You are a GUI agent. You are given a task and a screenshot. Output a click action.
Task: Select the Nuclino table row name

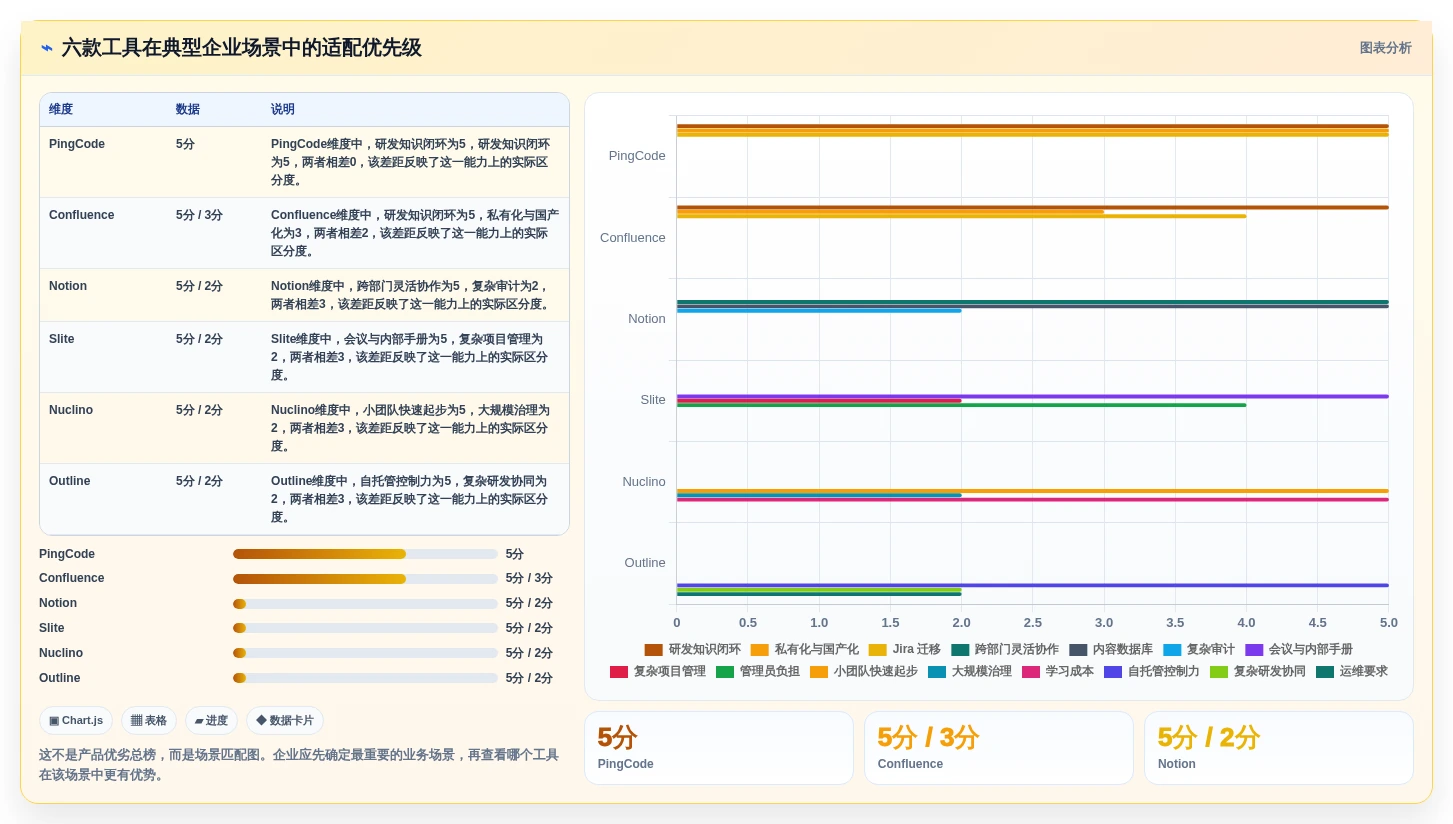click(x=70, y=410)
